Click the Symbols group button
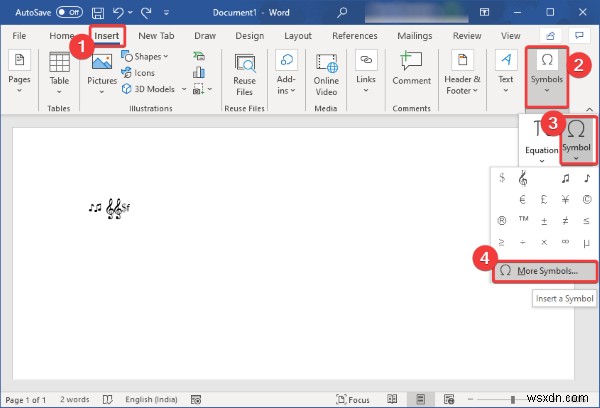The image size is (600, 408). point(547,76)
